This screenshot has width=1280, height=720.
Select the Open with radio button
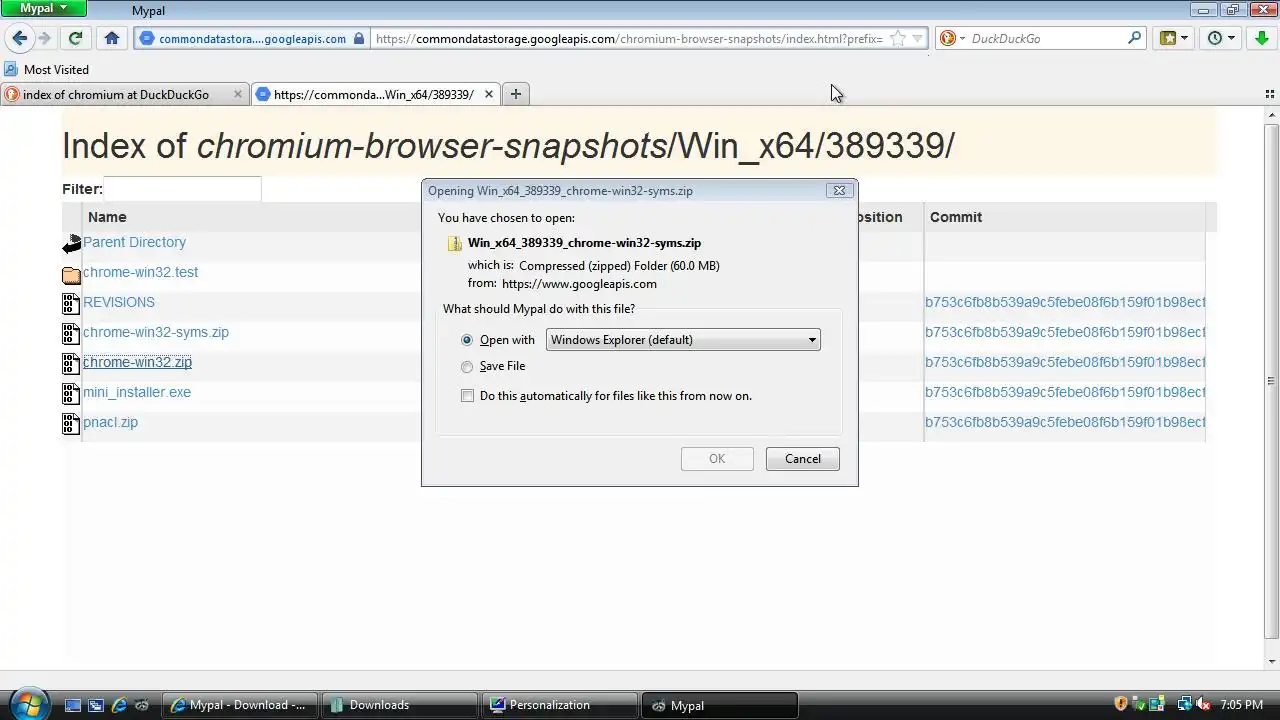click(x=467, y=340)
